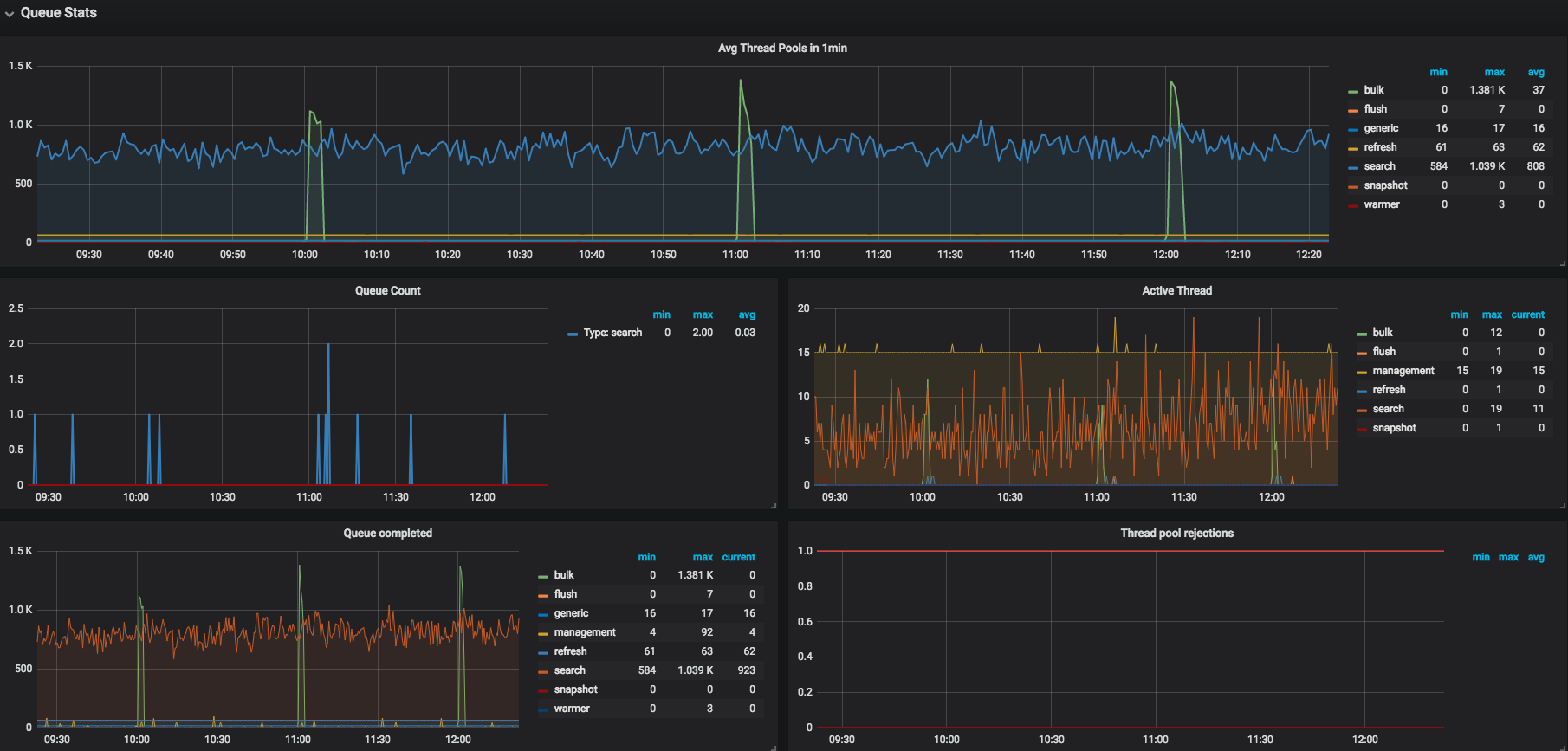Toggle management series in Active Thread legend
1568x751 pixels.
pos(1403,371)
